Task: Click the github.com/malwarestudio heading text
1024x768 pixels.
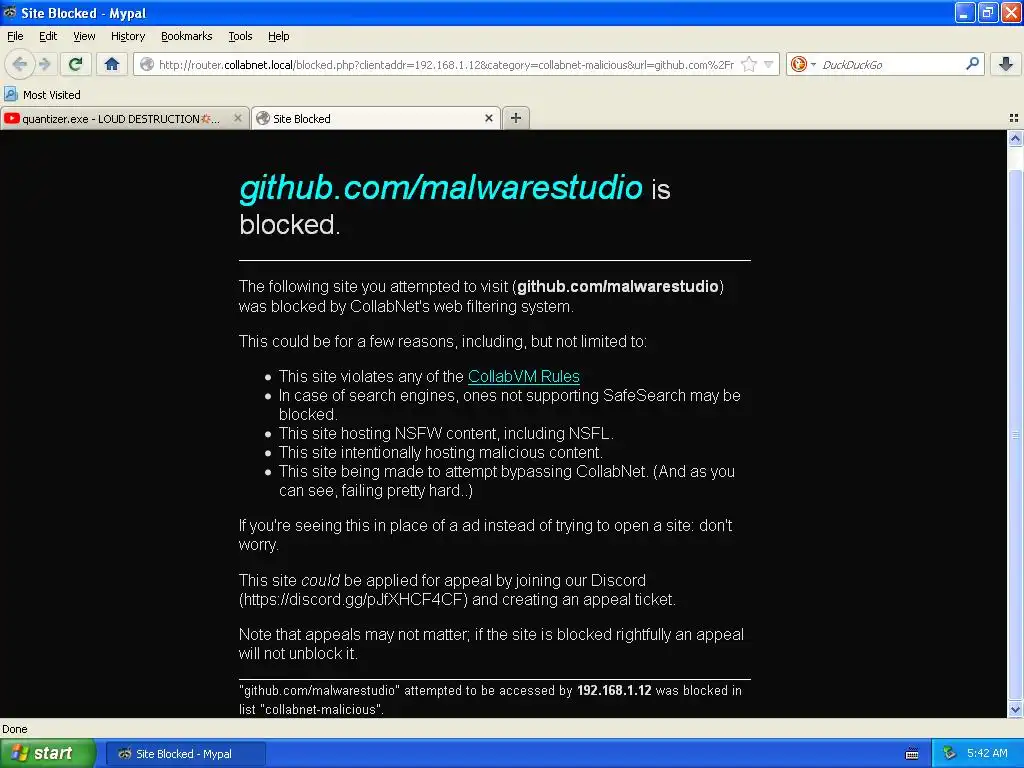Action: (441, 187)
